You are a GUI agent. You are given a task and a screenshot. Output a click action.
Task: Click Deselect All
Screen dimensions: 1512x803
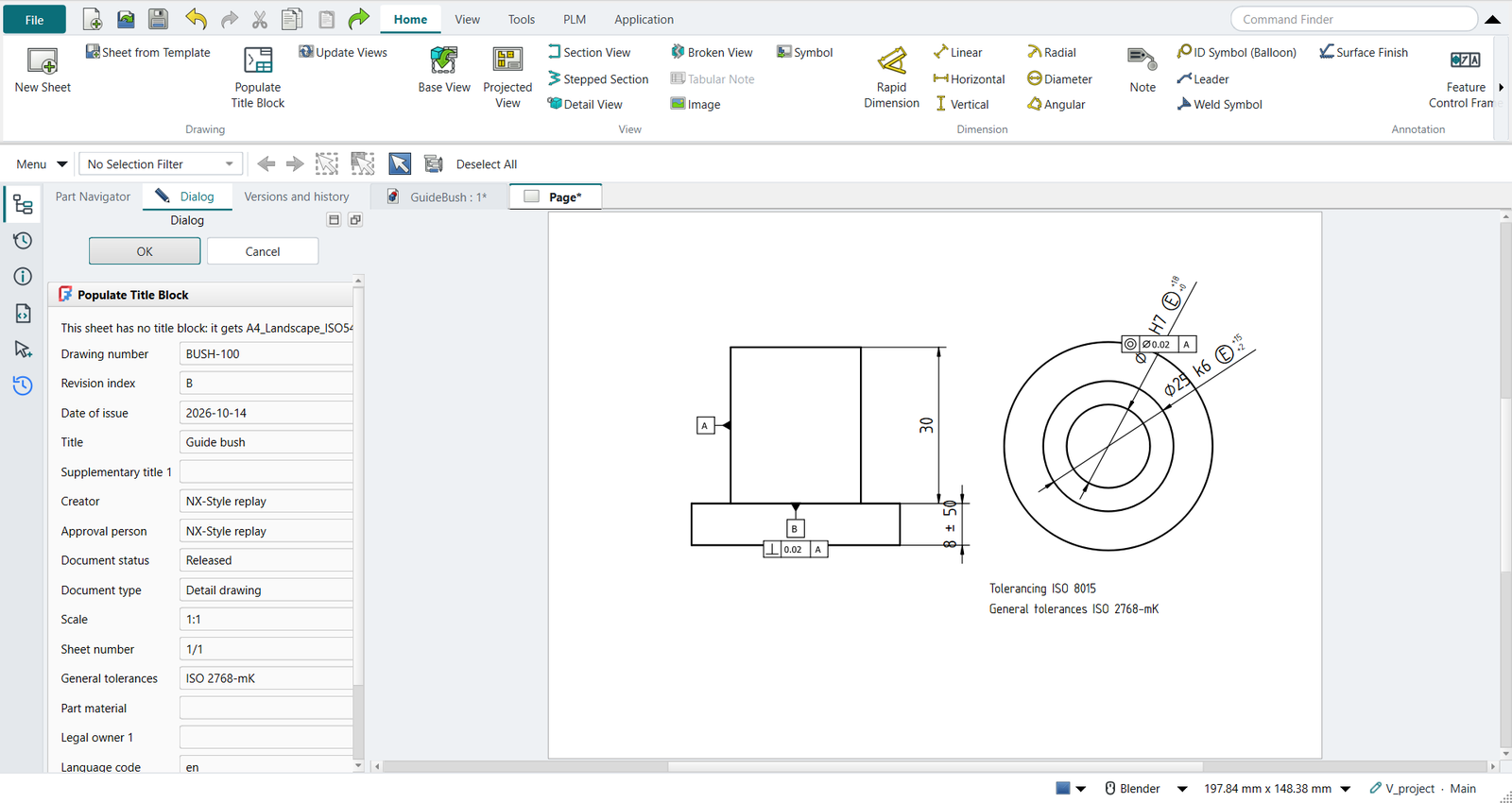coord(487,164)
